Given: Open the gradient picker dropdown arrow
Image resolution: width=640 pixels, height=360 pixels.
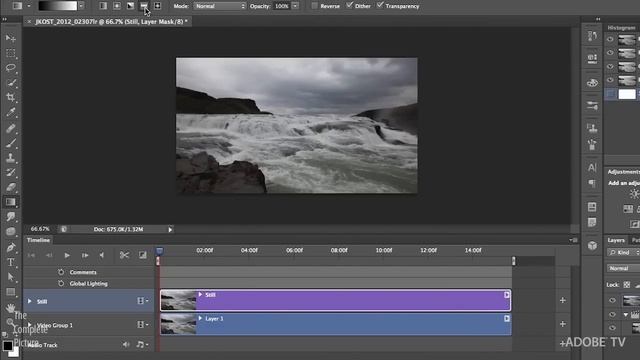Looking at the screenshot, I should (81, 6).
